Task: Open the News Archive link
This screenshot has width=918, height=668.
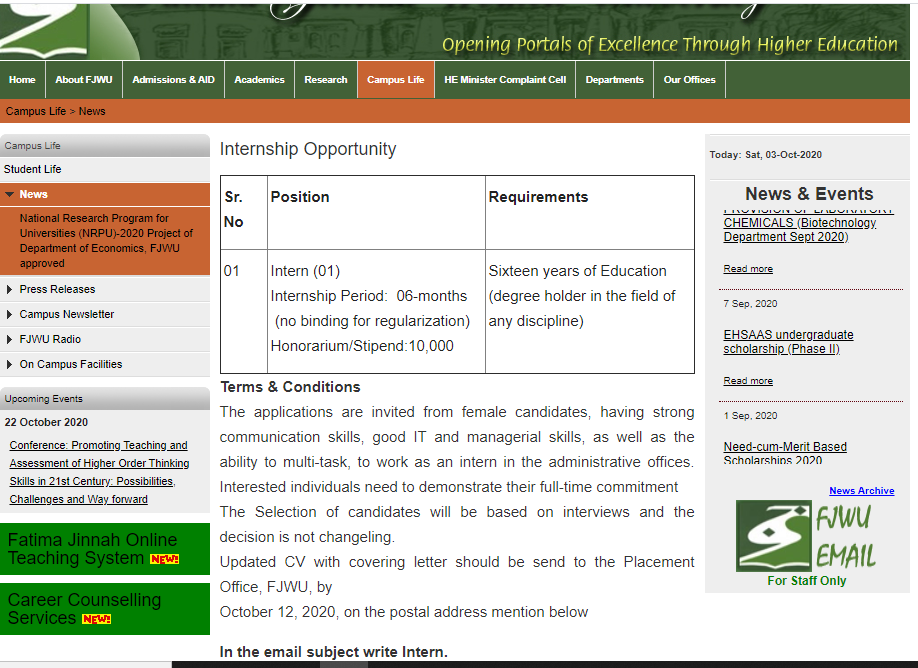Action: (861, 491)
